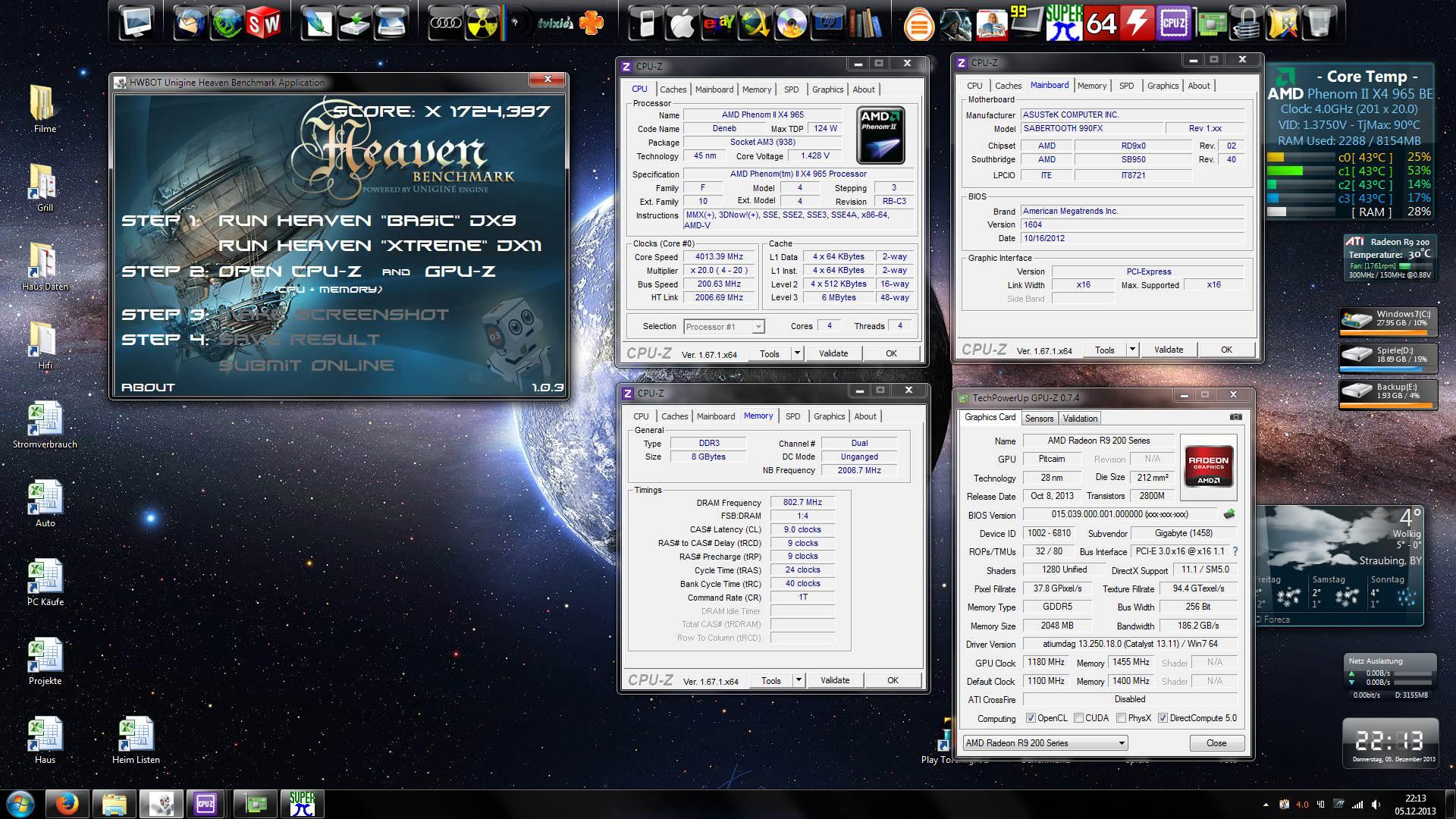The height and width of the screenshot is (819, 1456).
Task: Open the Stromverbrauch Excel shortcut
Action: point(45,425)
